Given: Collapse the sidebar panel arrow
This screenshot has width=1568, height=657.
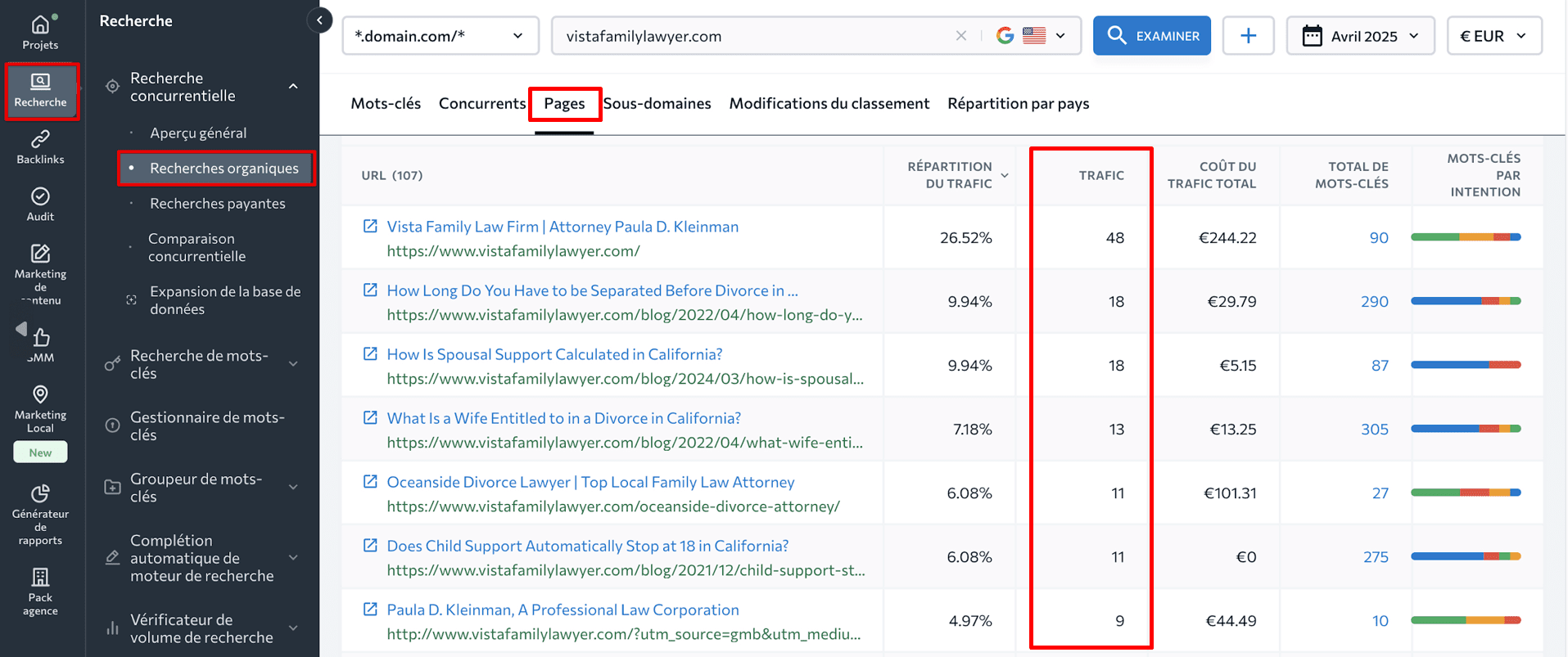Looking at the screenshot, I should click(319, 20).
